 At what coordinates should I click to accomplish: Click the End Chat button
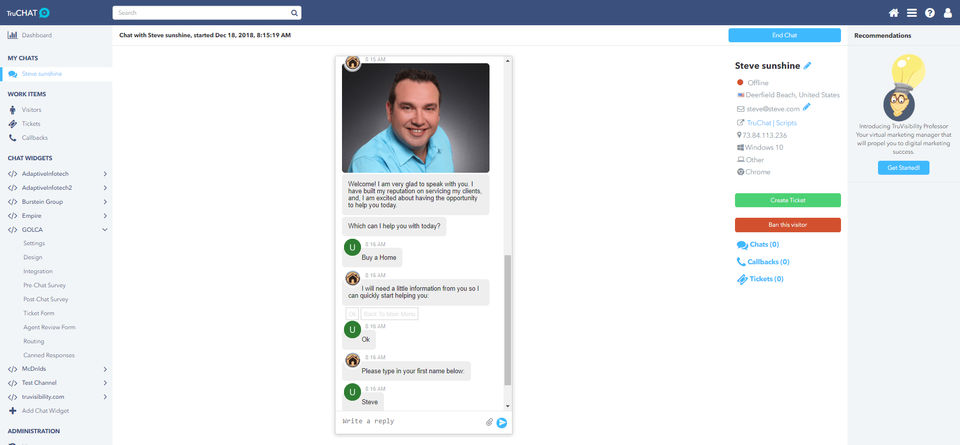[x=784, y=36]
